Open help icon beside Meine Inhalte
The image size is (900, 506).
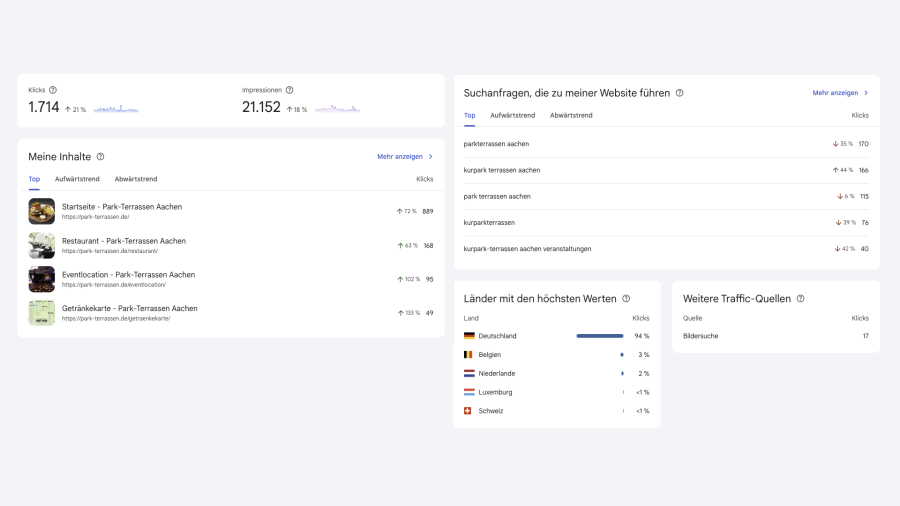100,157
